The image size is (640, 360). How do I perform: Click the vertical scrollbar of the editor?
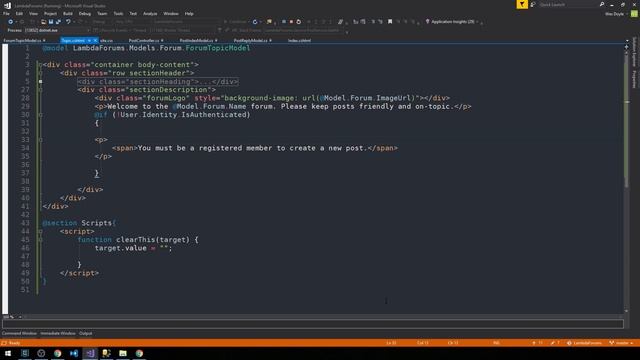627,180
